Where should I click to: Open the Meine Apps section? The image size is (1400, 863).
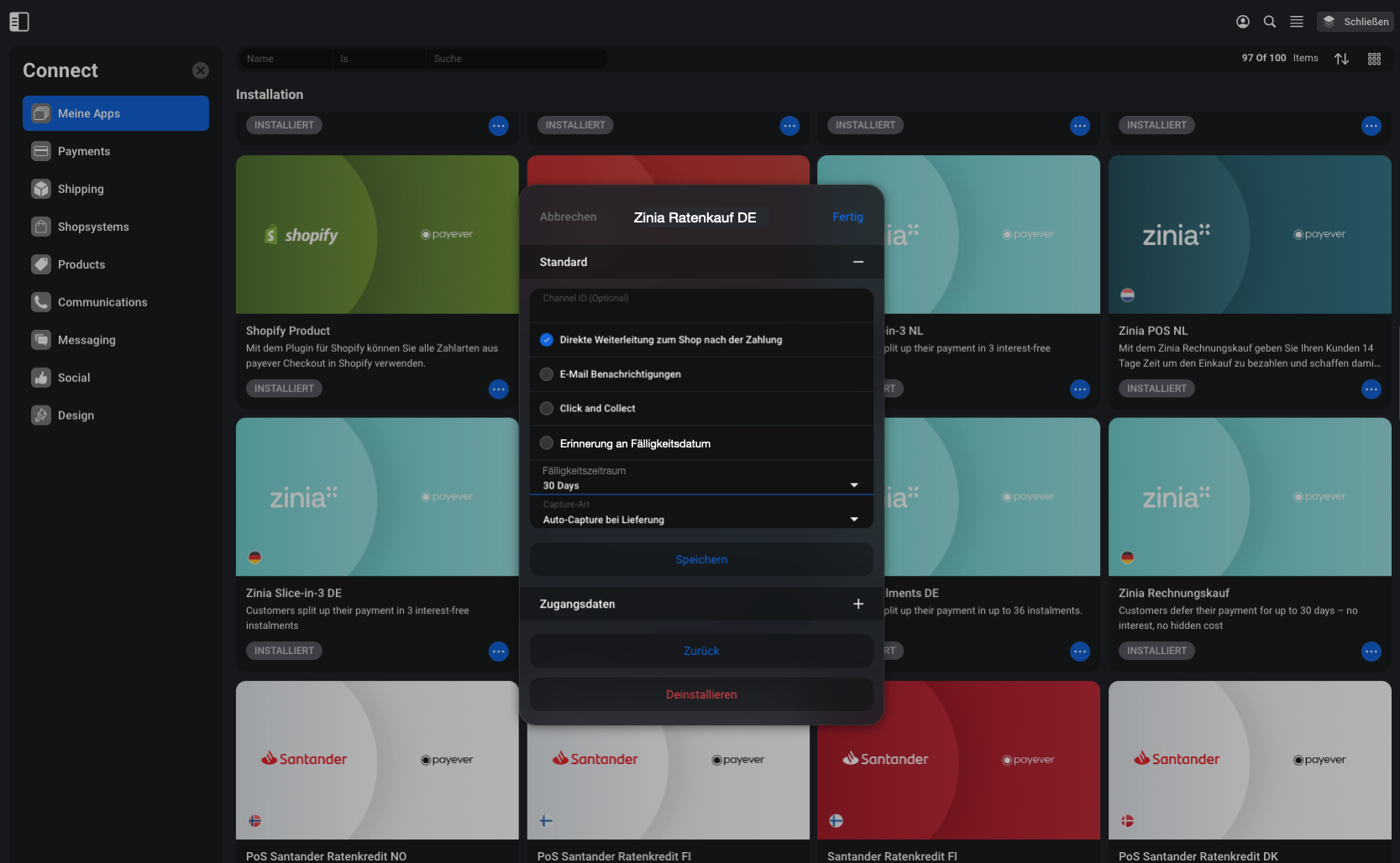pyautogui.click(x=116, y=113)
